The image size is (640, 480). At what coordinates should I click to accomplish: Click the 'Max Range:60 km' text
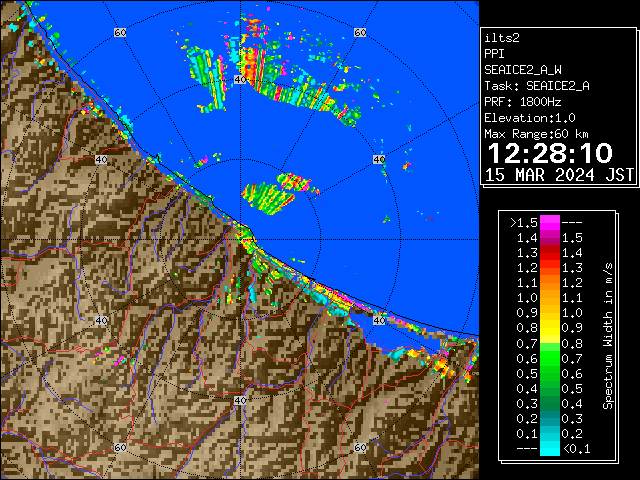click(x=536, y=134)
